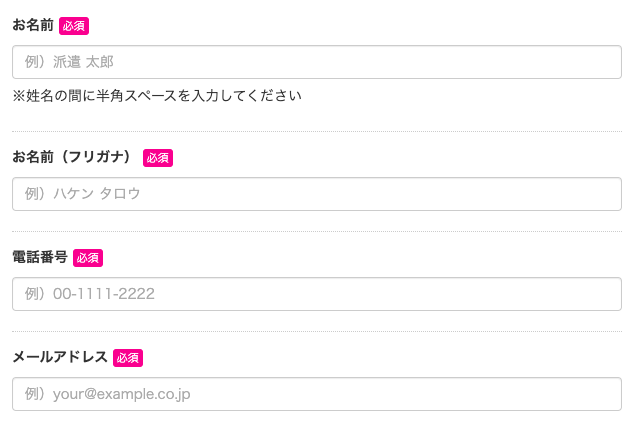This screenshot has height=421, width=634.
Task: Click the お名前 text input field
Action: (x=316, y=62)
